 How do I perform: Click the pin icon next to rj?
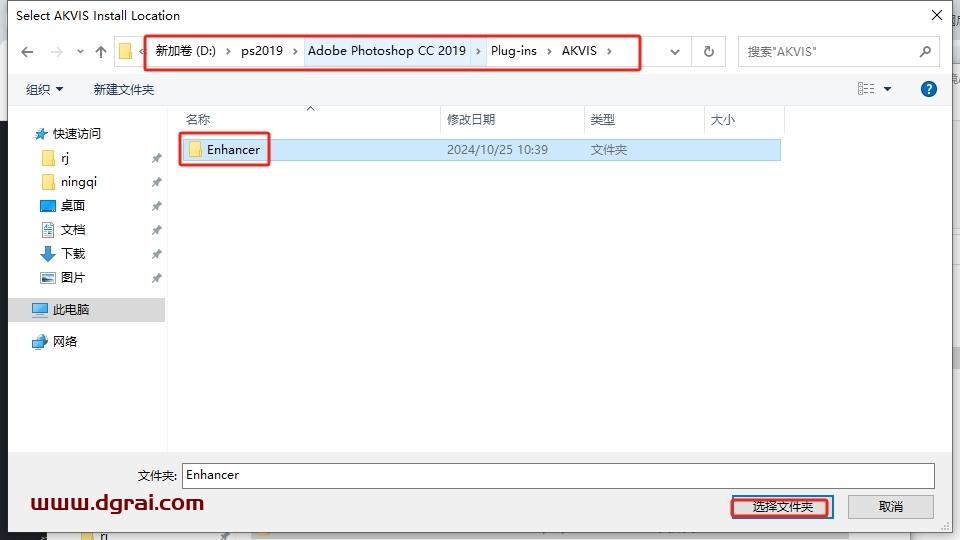tap(157, 159)
